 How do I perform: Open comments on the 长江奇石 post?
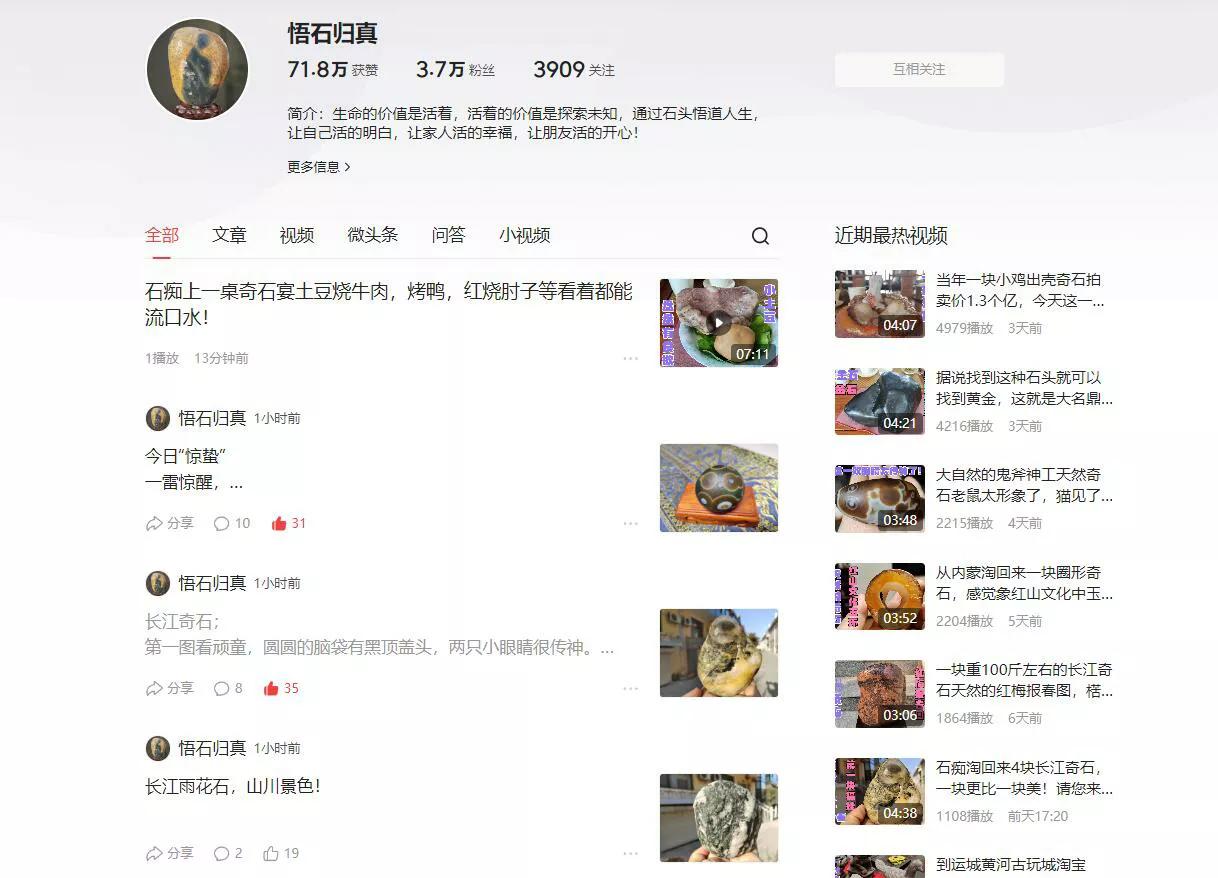click(x=230, y=688)
